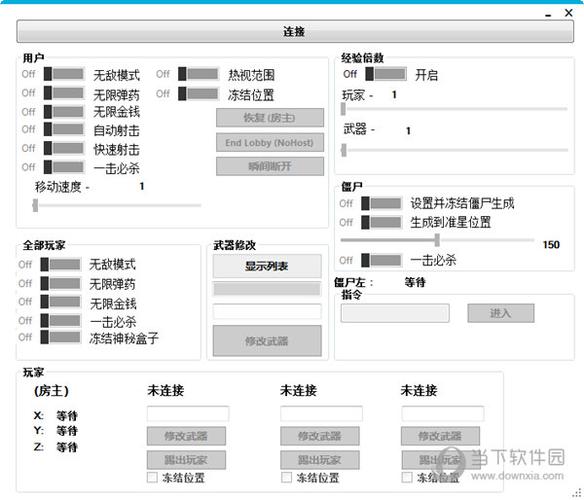This screenshot has height=500, width=584.
Task: Toggle 生成到准星位置 switch
Action: 382,222
